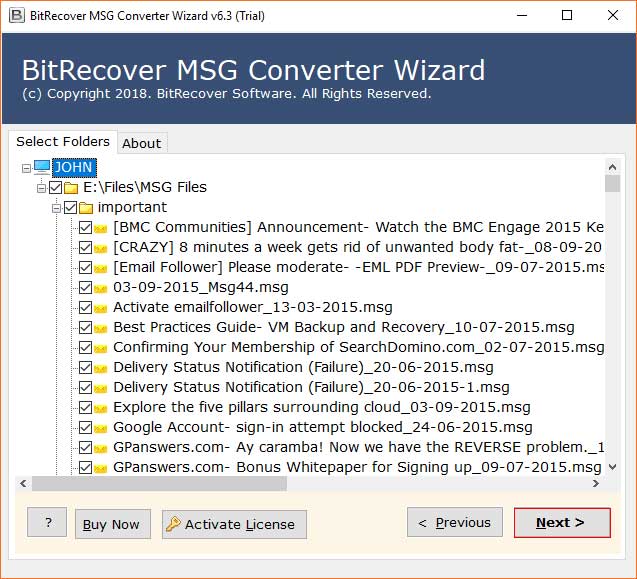
Task: Click envelope icon of 03-09-2015_Msg44.msg
Action: point(100,288)
